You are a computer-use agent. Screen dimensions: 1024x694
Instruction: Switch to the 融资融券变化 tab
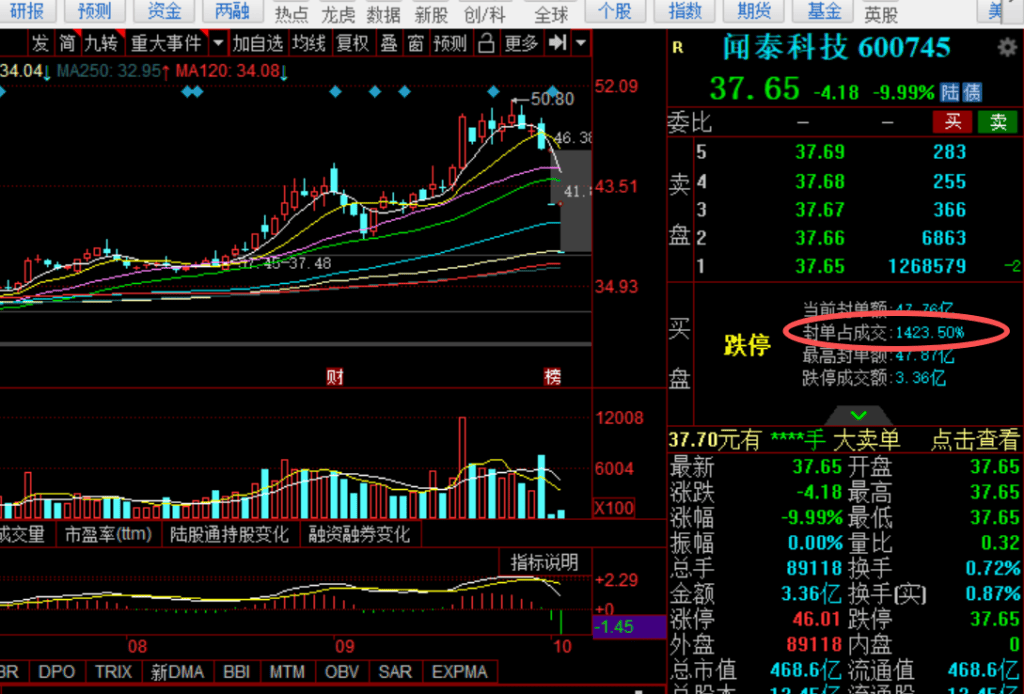point(359,534)
